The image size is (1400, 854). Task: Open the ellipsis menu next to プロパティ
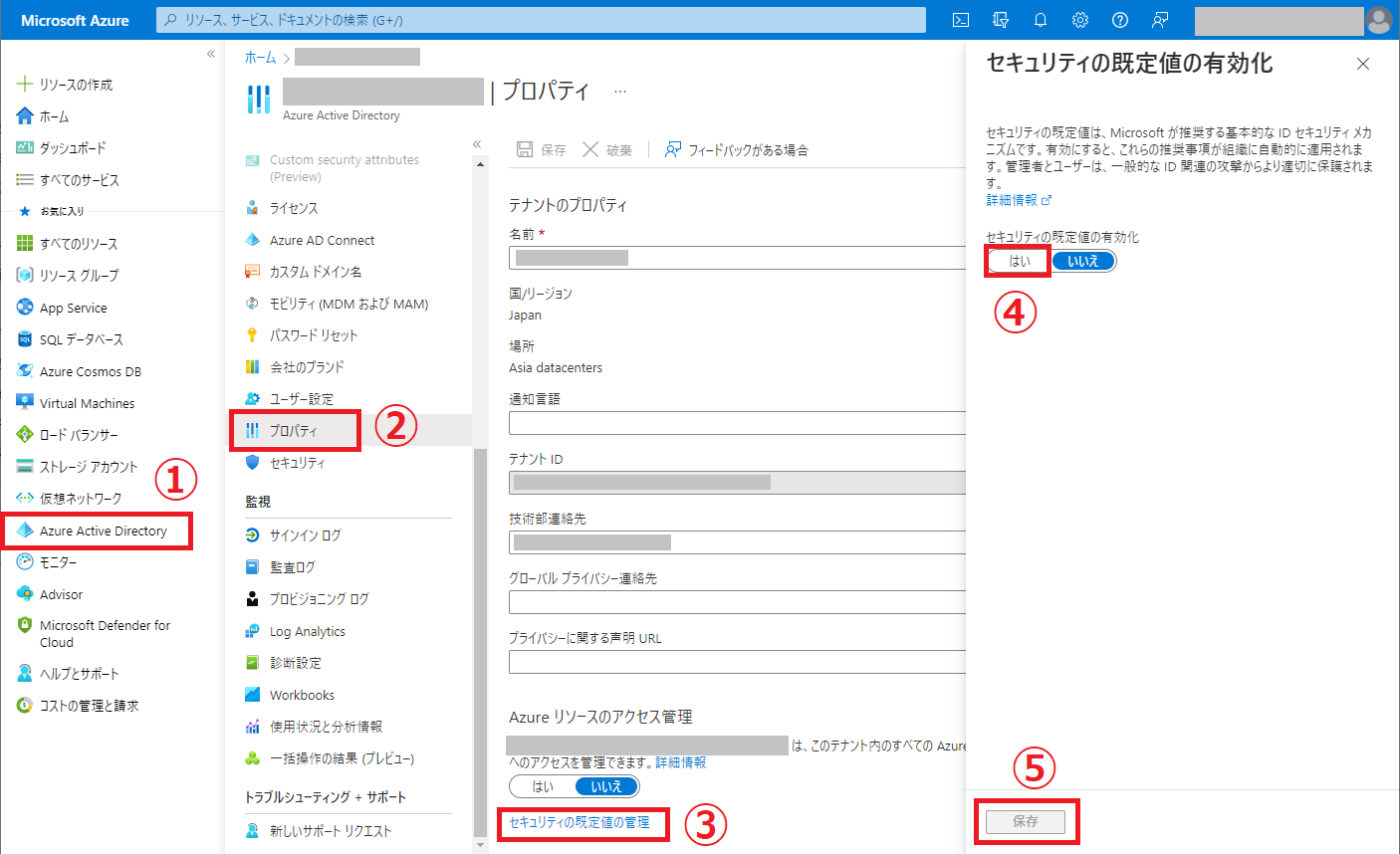[x=619, y=91]
